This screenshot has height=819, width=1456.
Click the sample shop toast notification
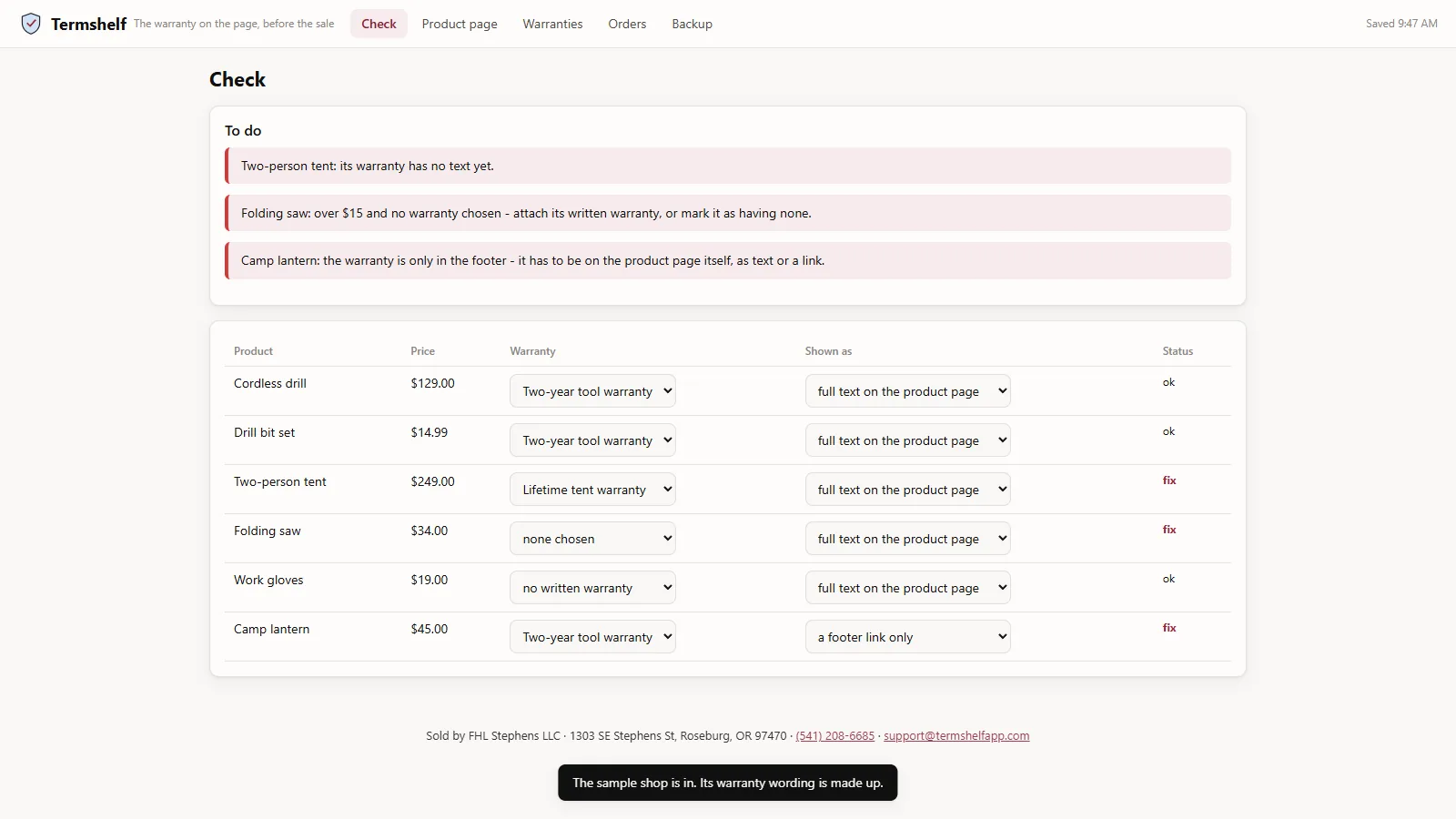(x=728, y=783)
